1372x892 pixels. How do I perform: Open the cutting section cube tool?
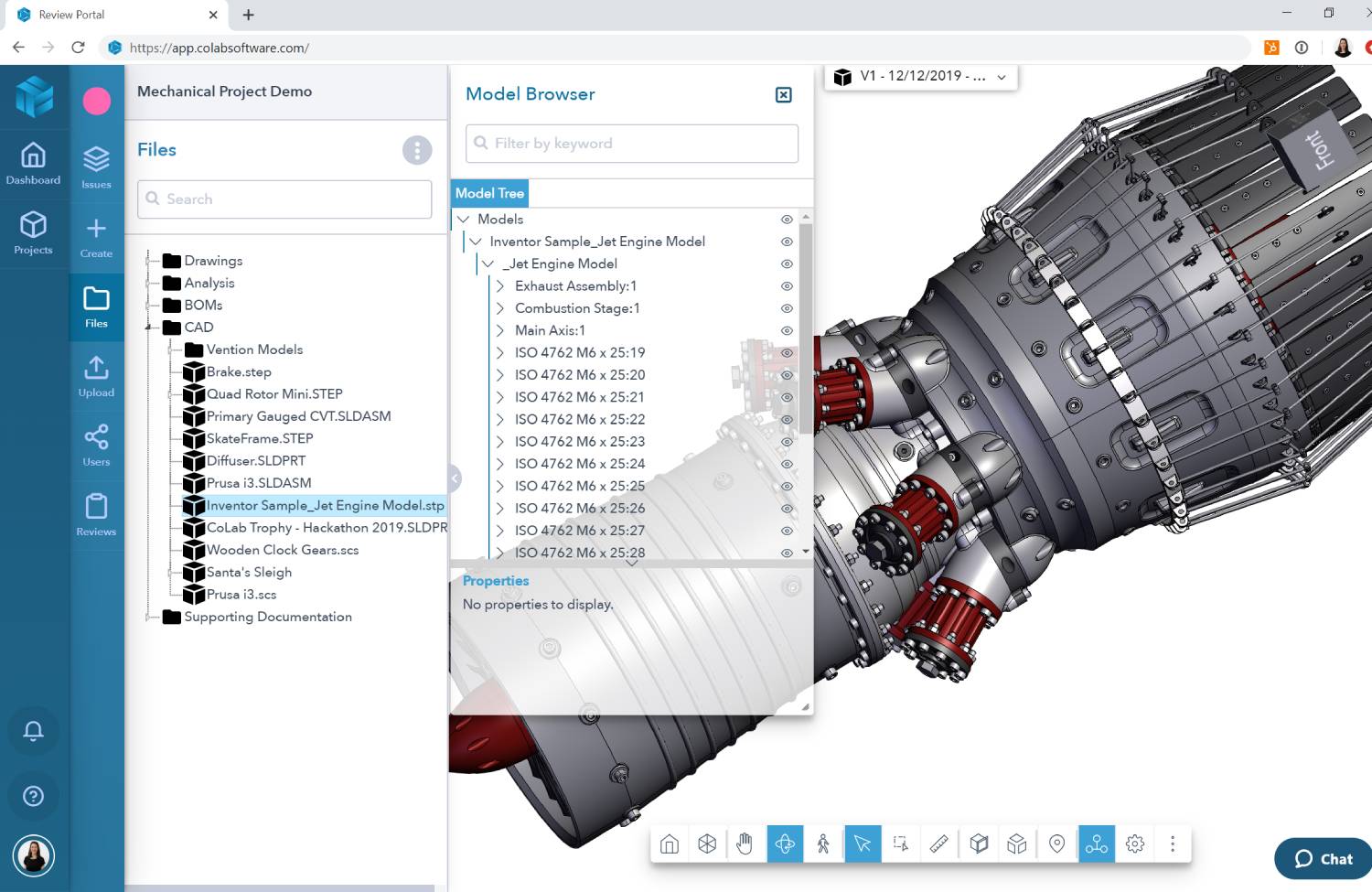(979, 844)
